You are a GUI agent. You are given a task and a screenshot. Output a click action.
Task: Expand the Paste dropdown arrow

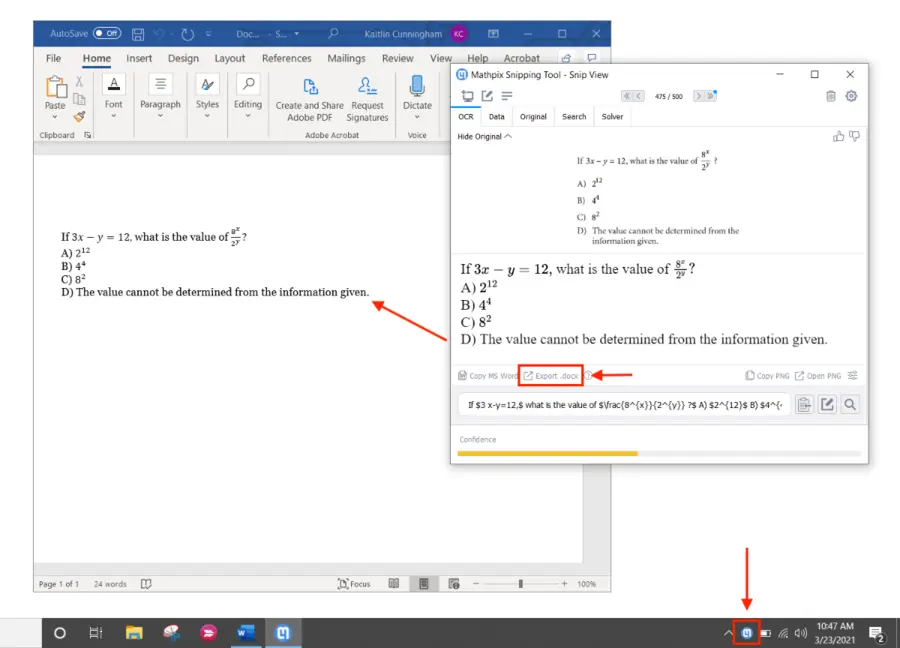55,117
